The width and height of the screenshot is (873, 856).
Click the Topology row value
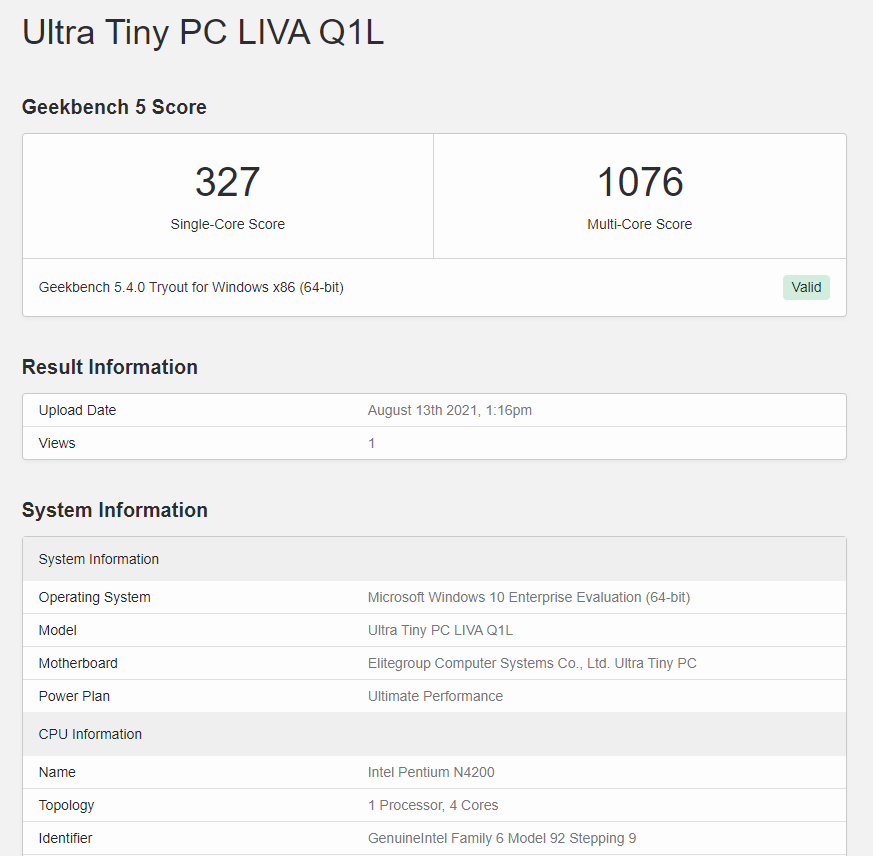coord(433,805)
